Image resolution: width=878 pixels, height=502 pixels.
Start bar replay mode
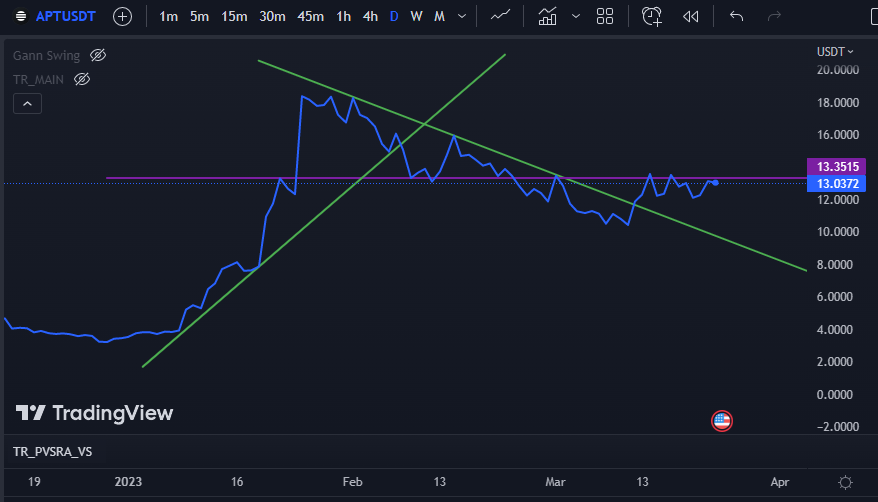[x=690, y=16]
